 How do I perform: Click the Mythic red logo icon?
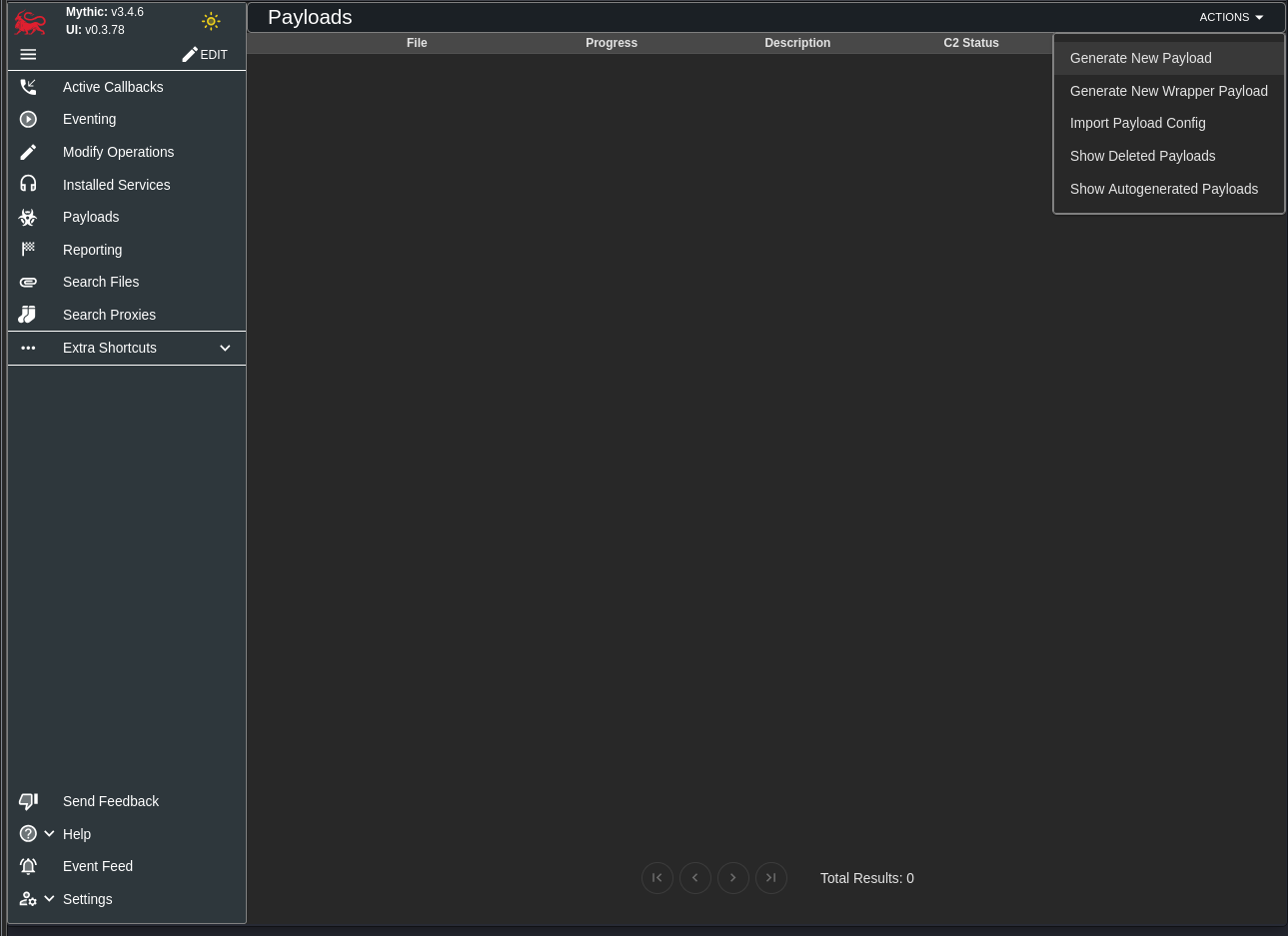coord(30,22)
